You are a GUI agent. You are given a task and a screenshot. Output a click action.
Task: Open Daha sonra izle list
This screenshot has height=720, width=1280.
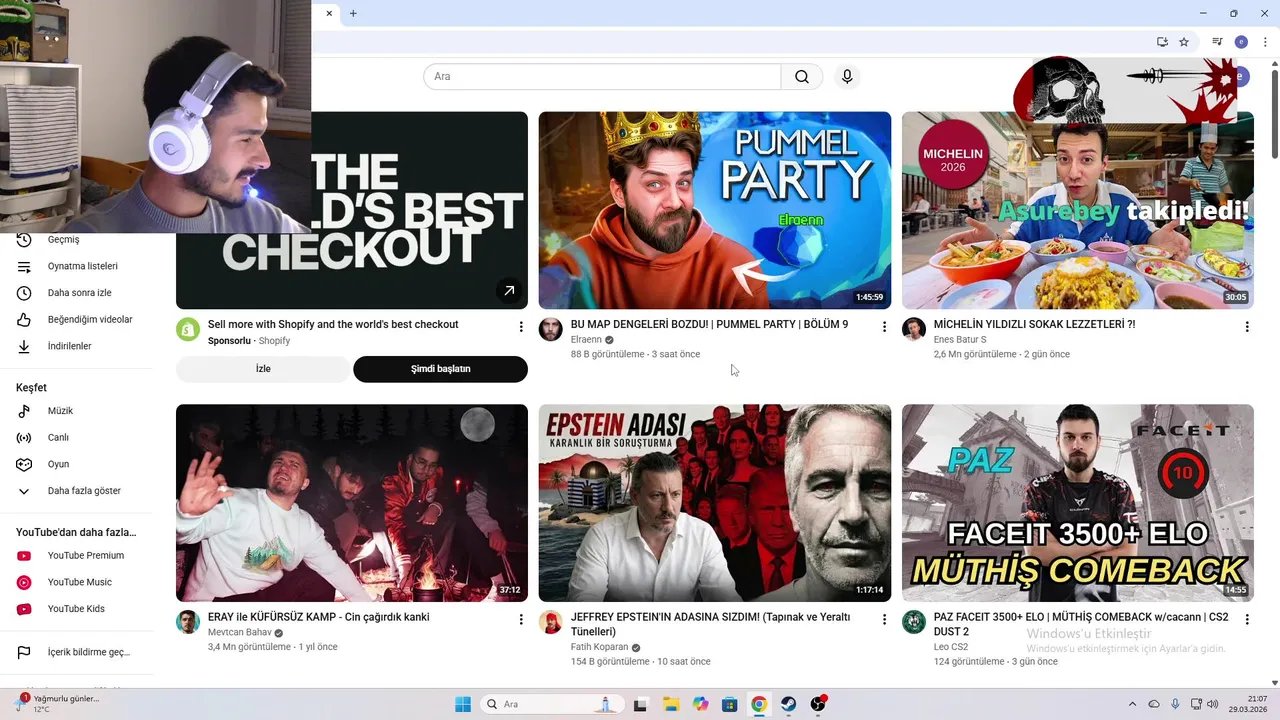click(77, 293)
